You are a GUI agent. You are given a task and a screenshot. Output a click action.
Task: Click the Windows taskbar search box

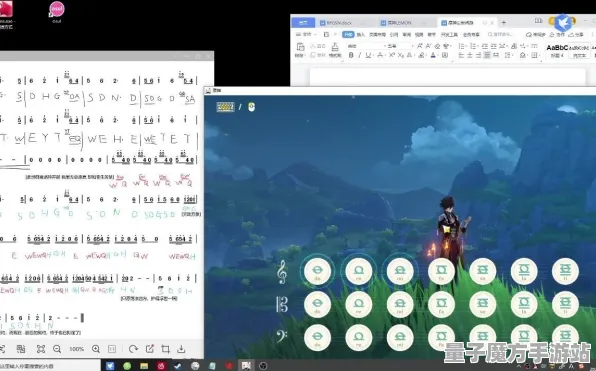point(49,366)
